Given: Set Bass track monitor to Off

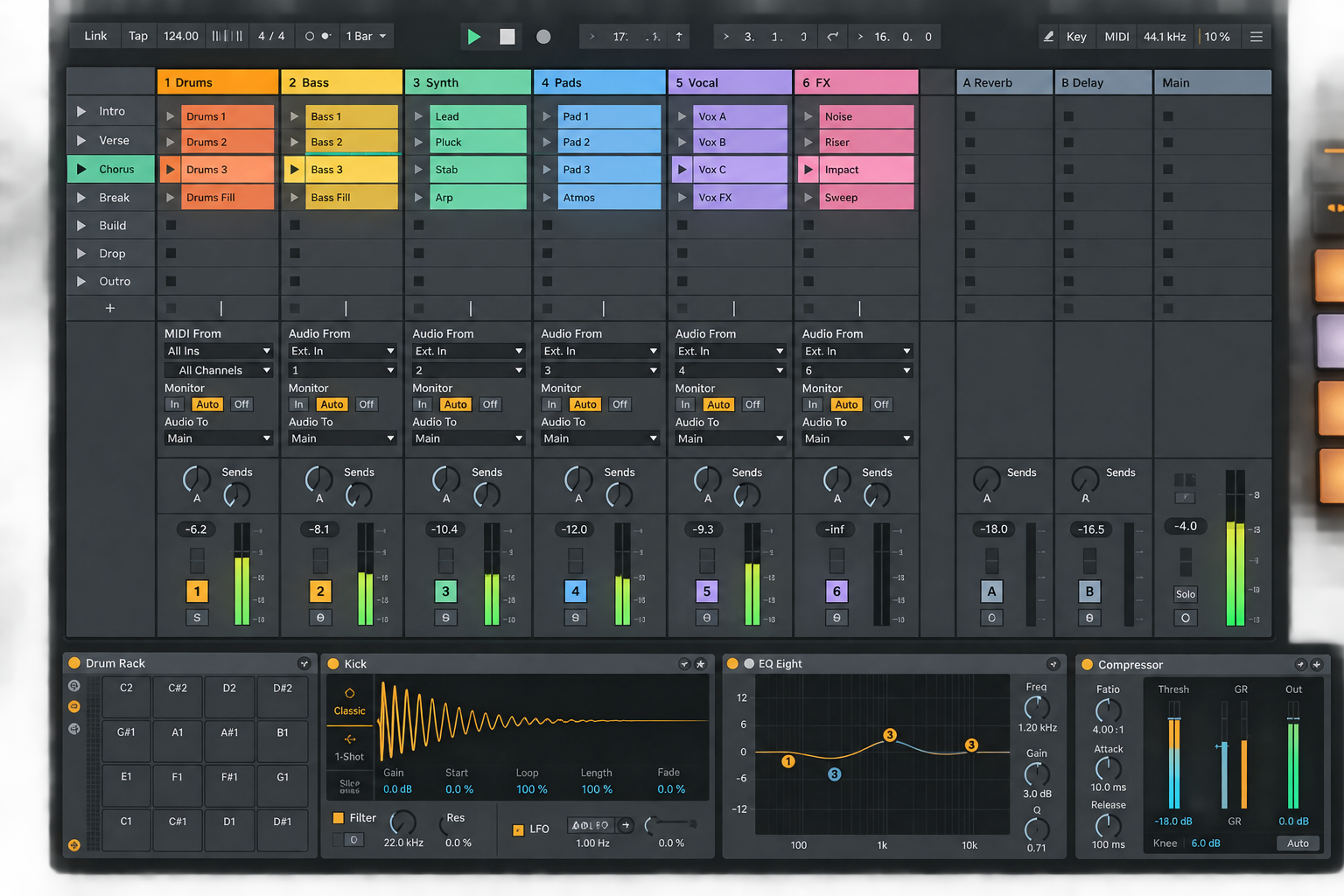Looking at the screenshot, I should [367, 404].
